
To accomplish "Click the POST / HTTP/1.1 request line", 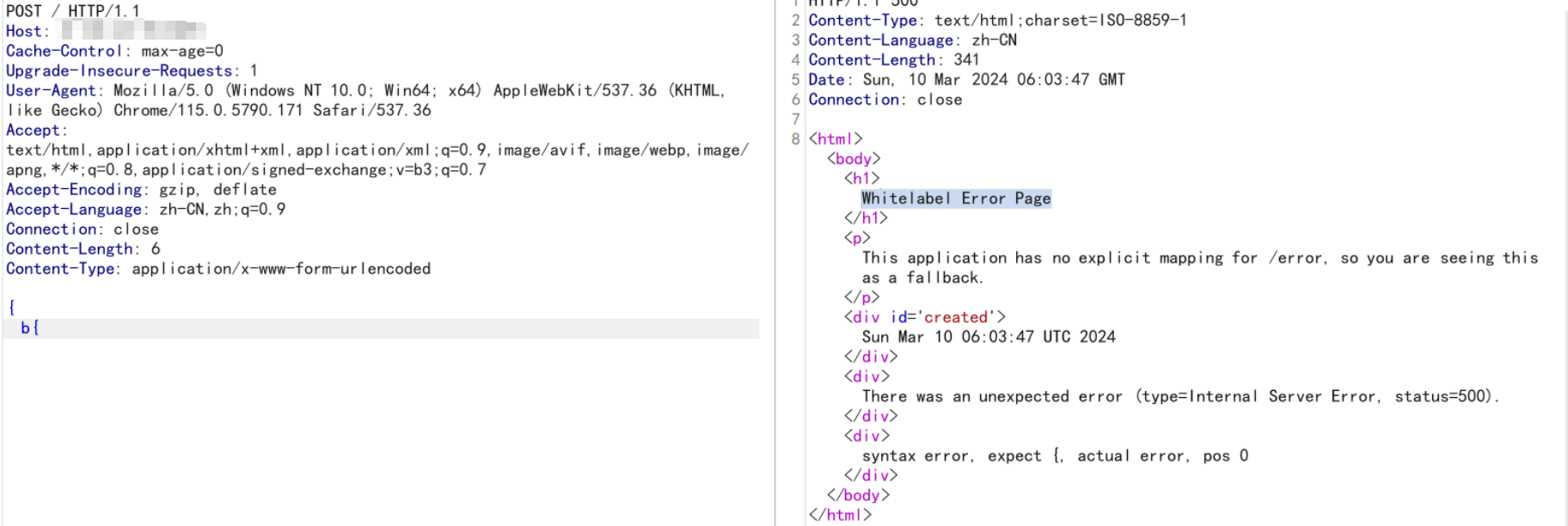I will click(x=72, y=11).
